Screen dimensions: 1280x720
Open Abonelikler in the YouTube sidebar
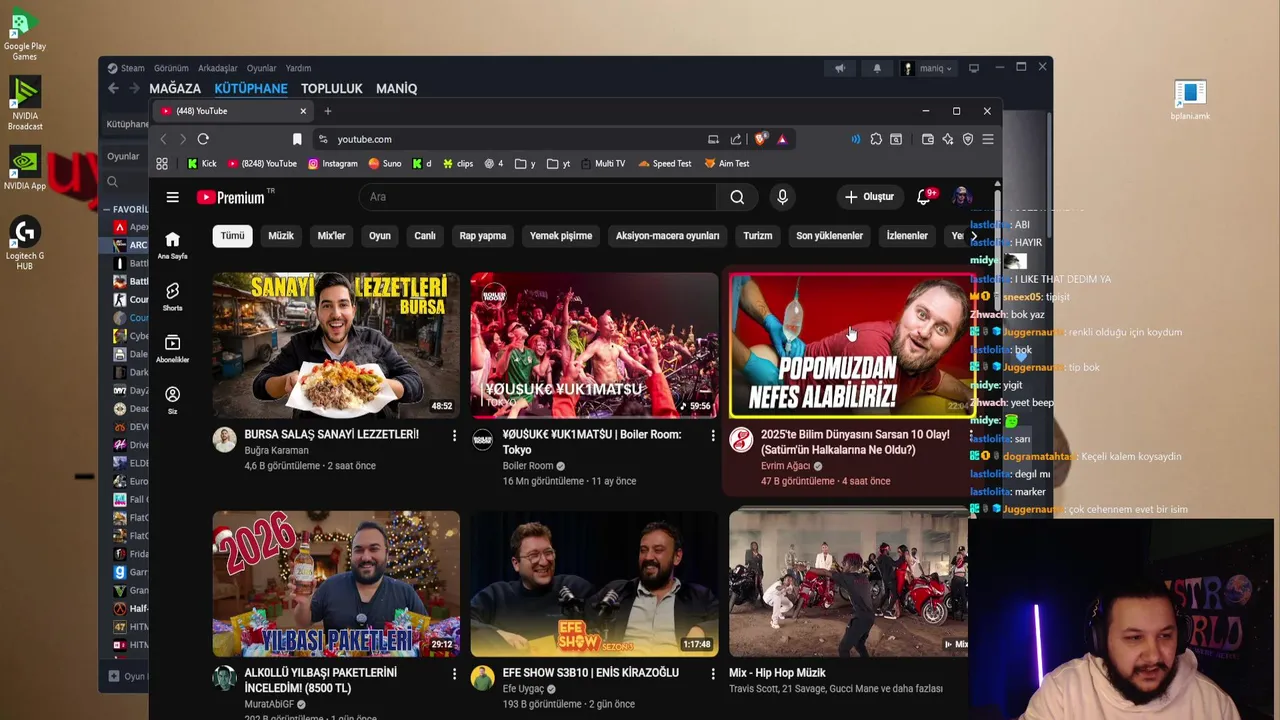pyautogui.click(x=172, y=348)
